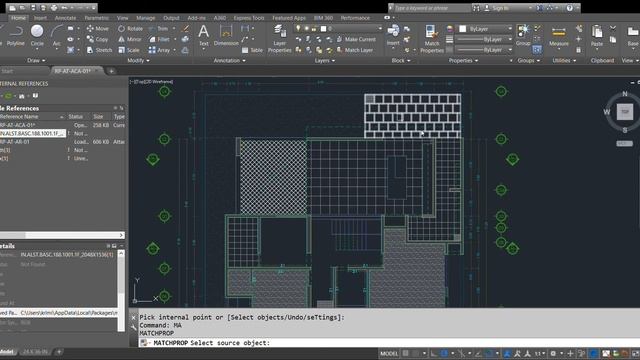640x360 pixels.
Task: Expand the Modify panel dropdown
Action: tap(138, 60)
